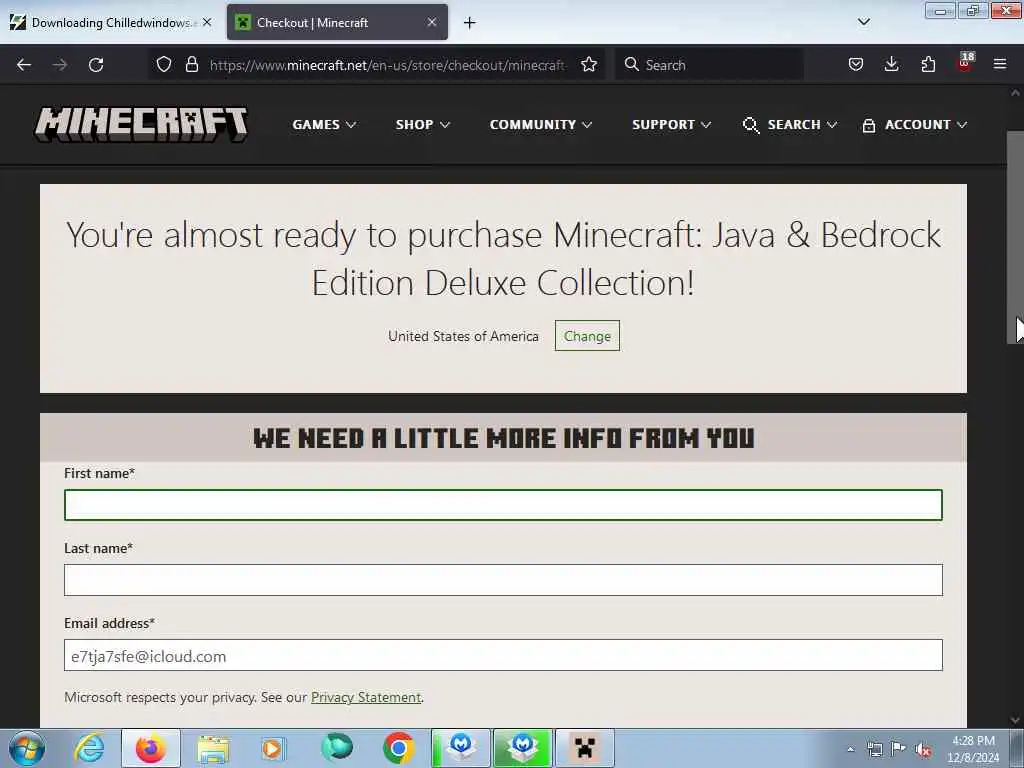Show Firefox downloads panel

tap(891, 64)
